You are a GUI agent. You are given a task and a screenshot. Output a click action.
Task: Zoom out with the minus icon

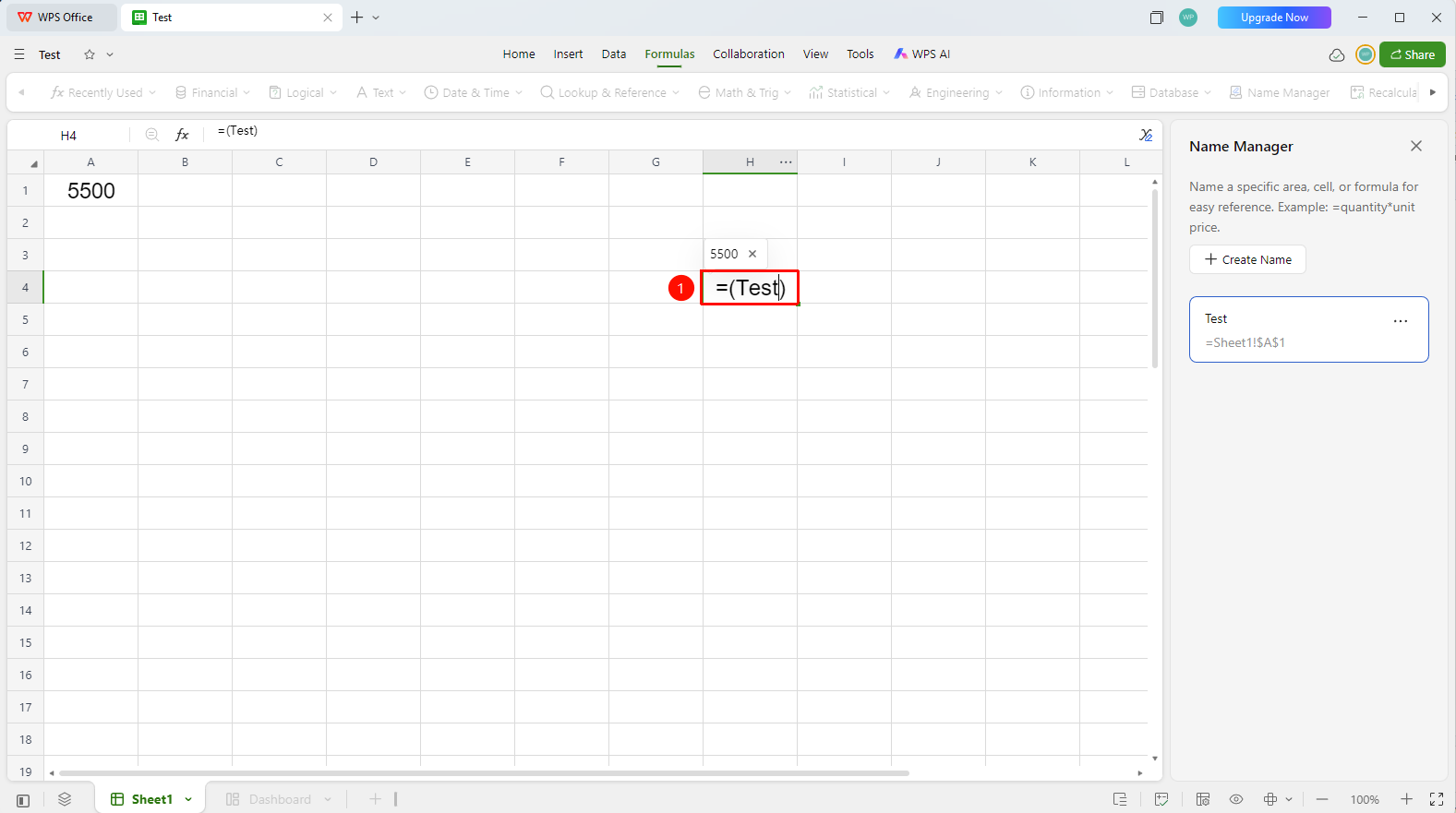click(x=1322, y=799)
